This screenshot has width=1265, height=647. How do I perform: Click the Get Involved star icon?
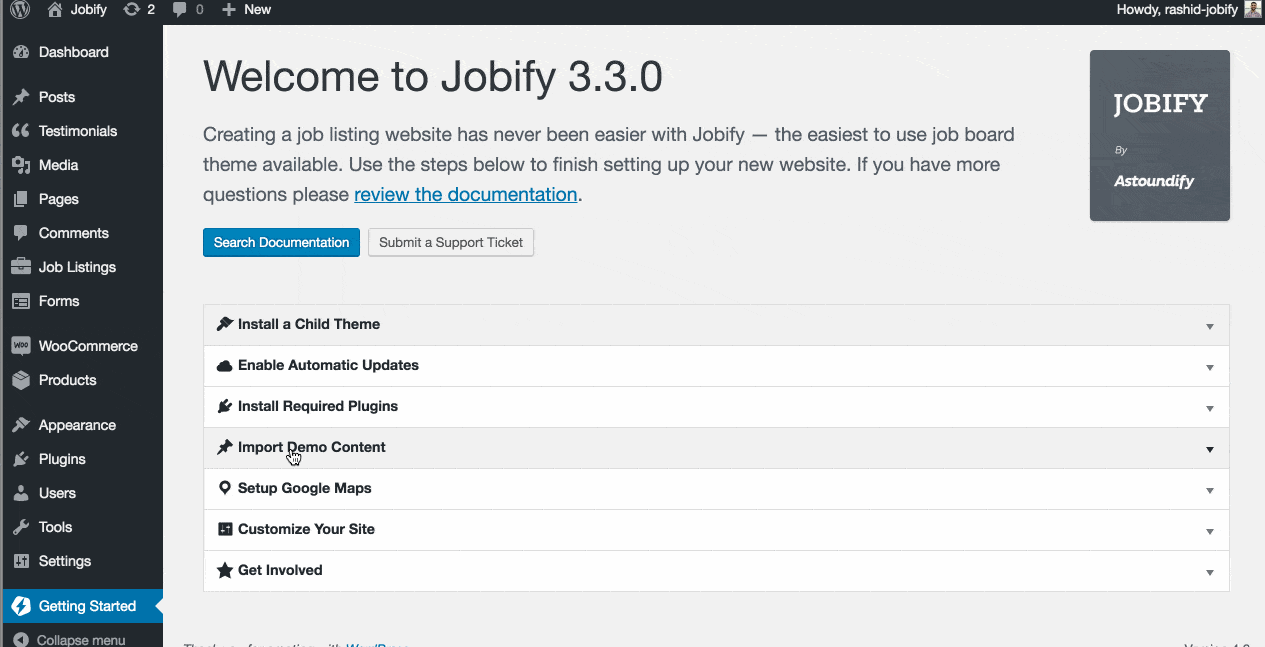click(225, 570)
